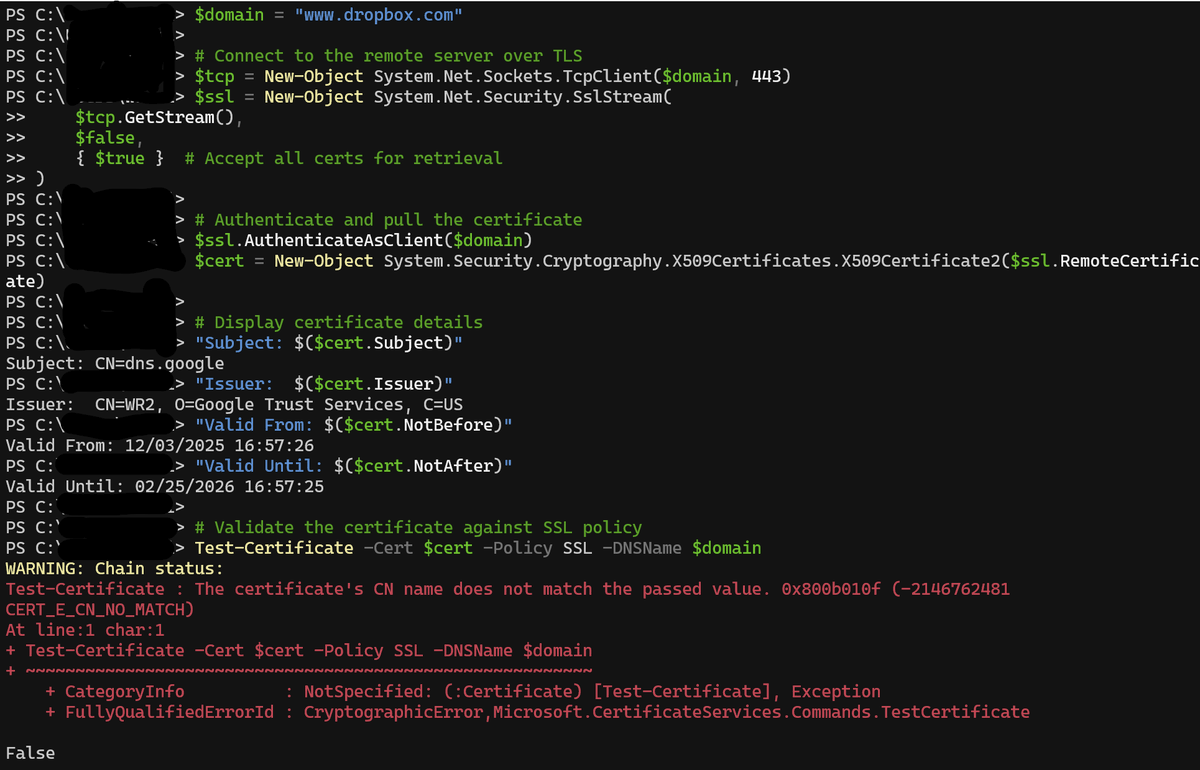Click the FullyQualifiedErrorId error detail line
Viewport: 1200px width, 770px height.
tap(537, 712)
